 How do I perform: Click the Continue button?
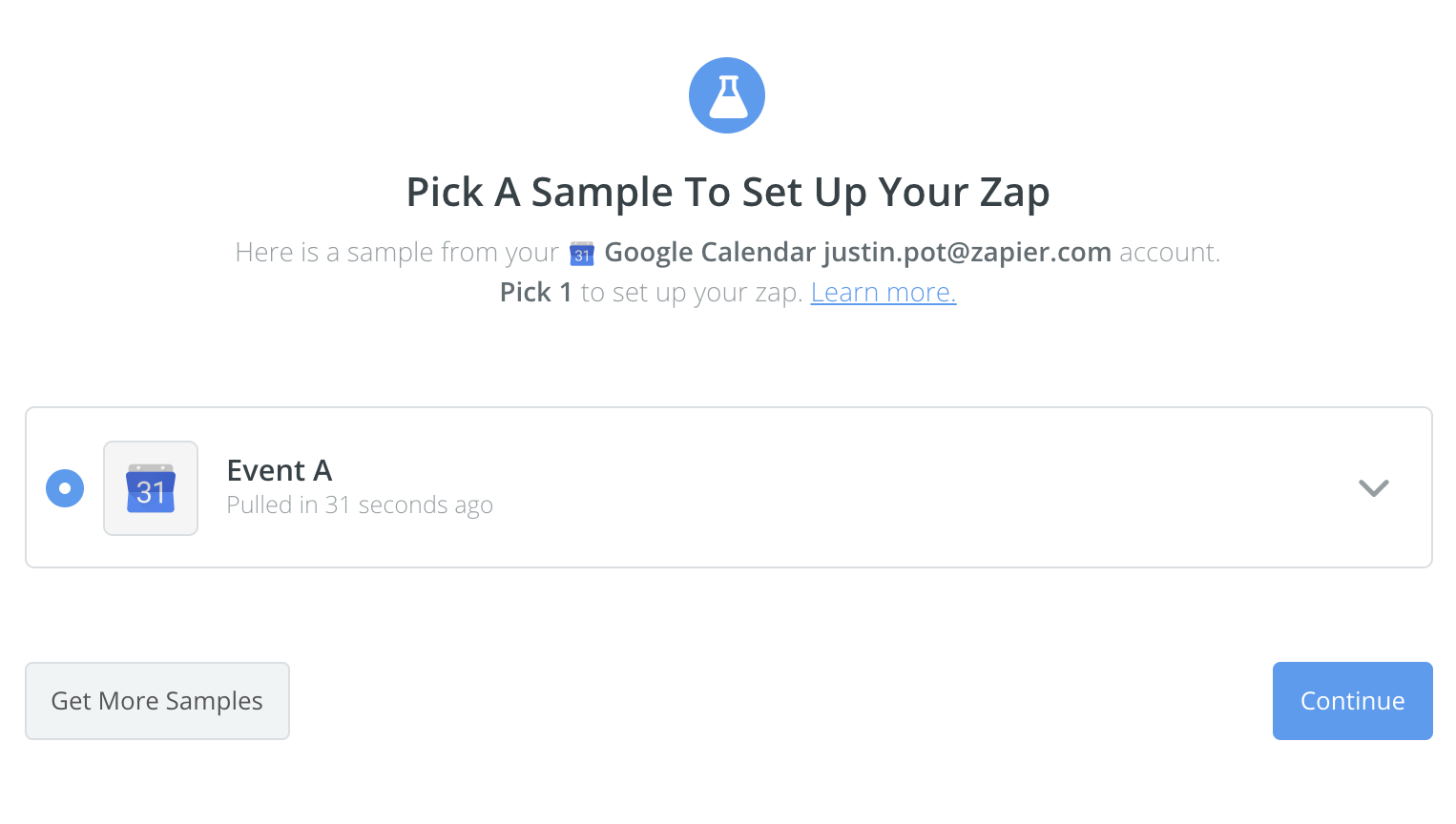pyautogui.click(x=1352, y=701)
